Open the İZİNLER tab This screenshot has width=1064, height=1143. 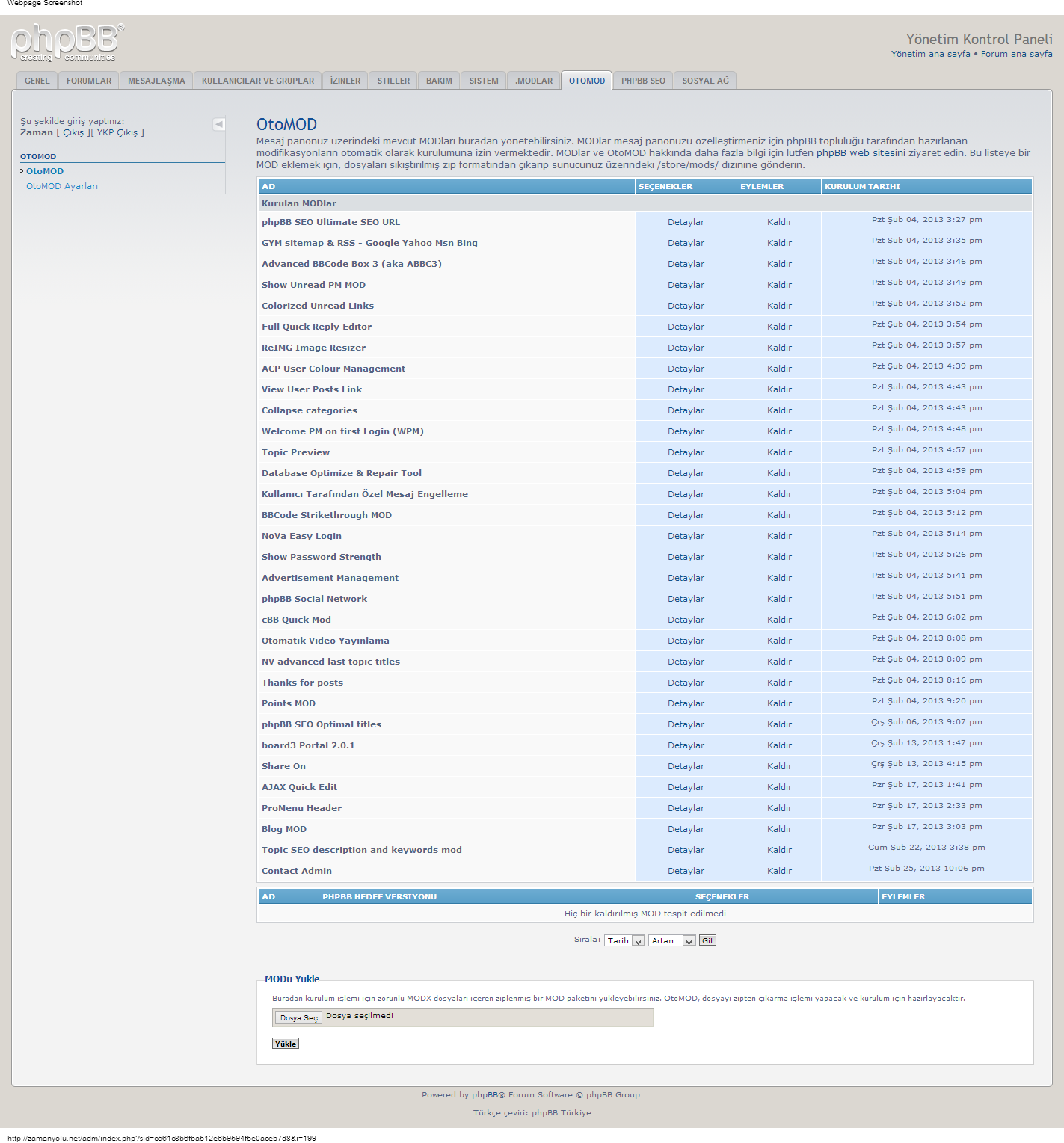point(345,81)
